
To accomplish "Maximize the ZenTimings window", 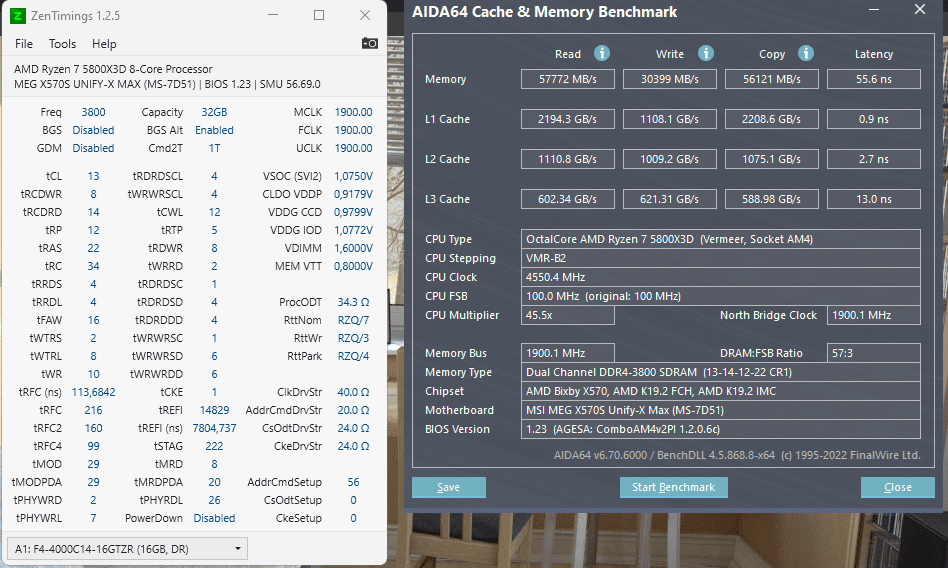I will coord(319,15).
